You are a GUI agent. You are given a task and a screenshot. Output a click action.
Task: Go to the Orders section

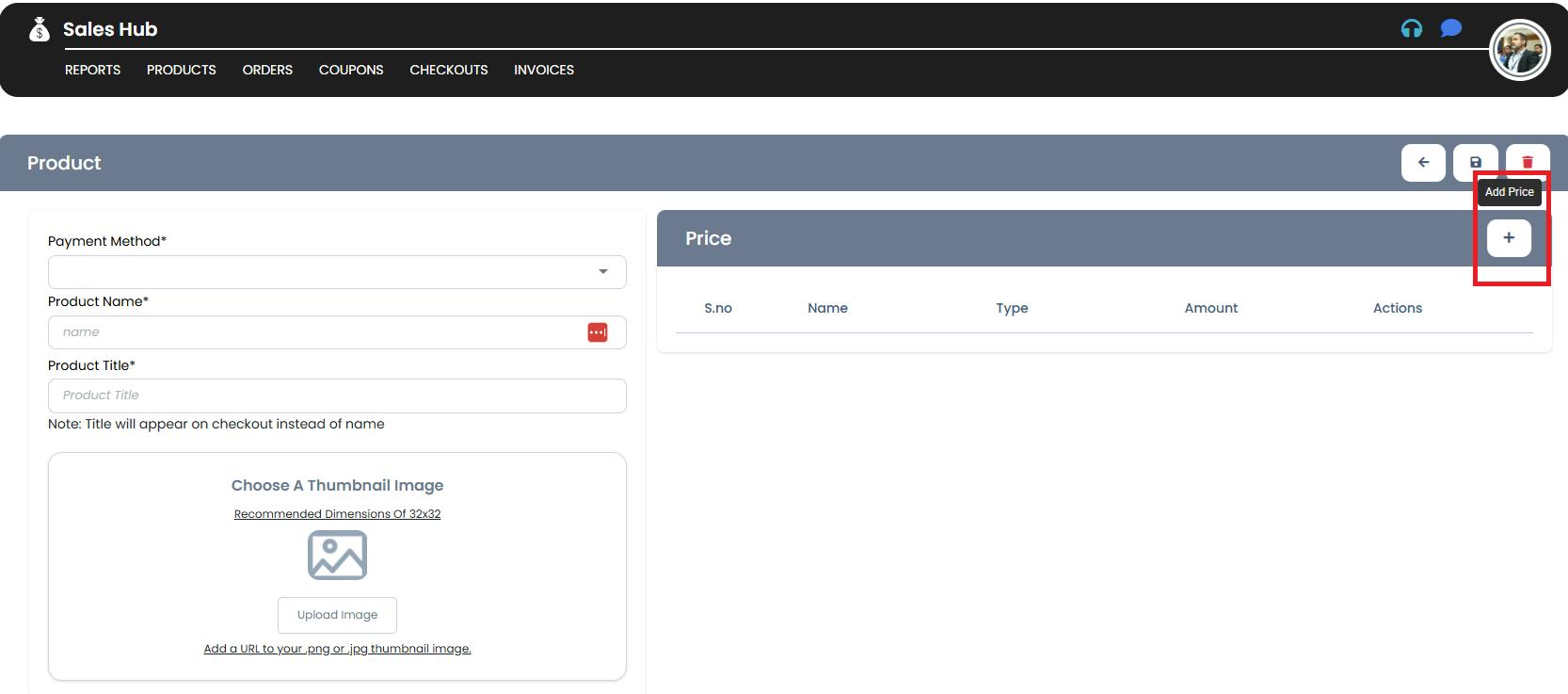[x=267, y=70]
